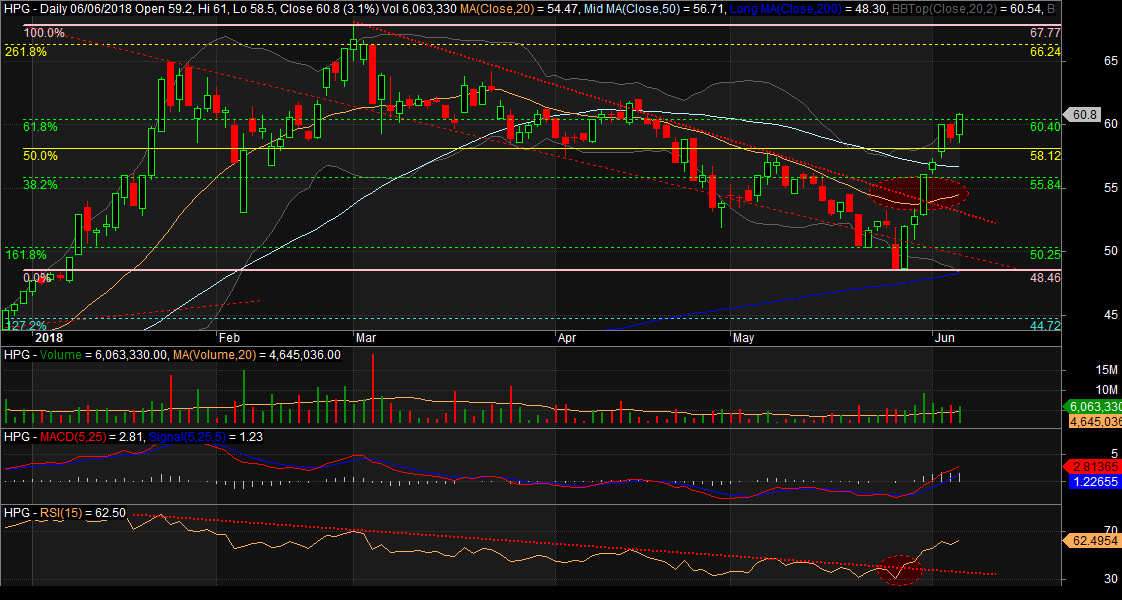1122x600 pixels.
Task: Click the RSI value tag 62.4954
Action: [x=1091, y=541]
